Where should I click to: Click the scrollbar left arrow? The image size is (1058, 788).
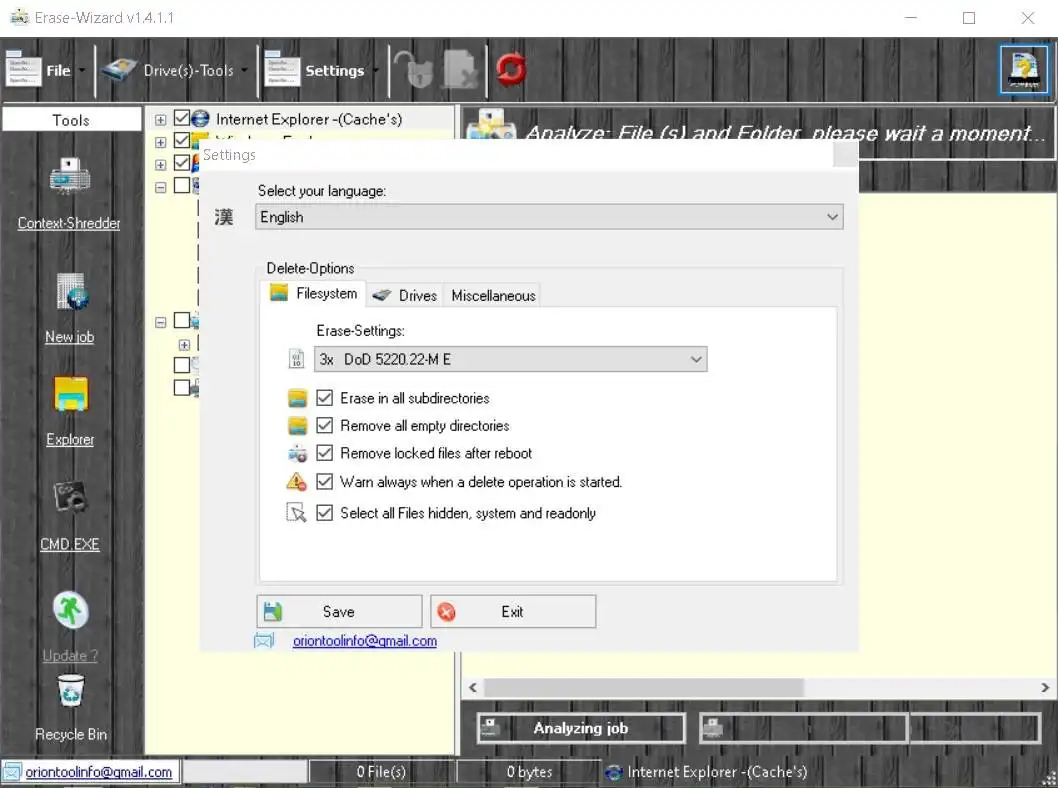(x=473, y=687)
